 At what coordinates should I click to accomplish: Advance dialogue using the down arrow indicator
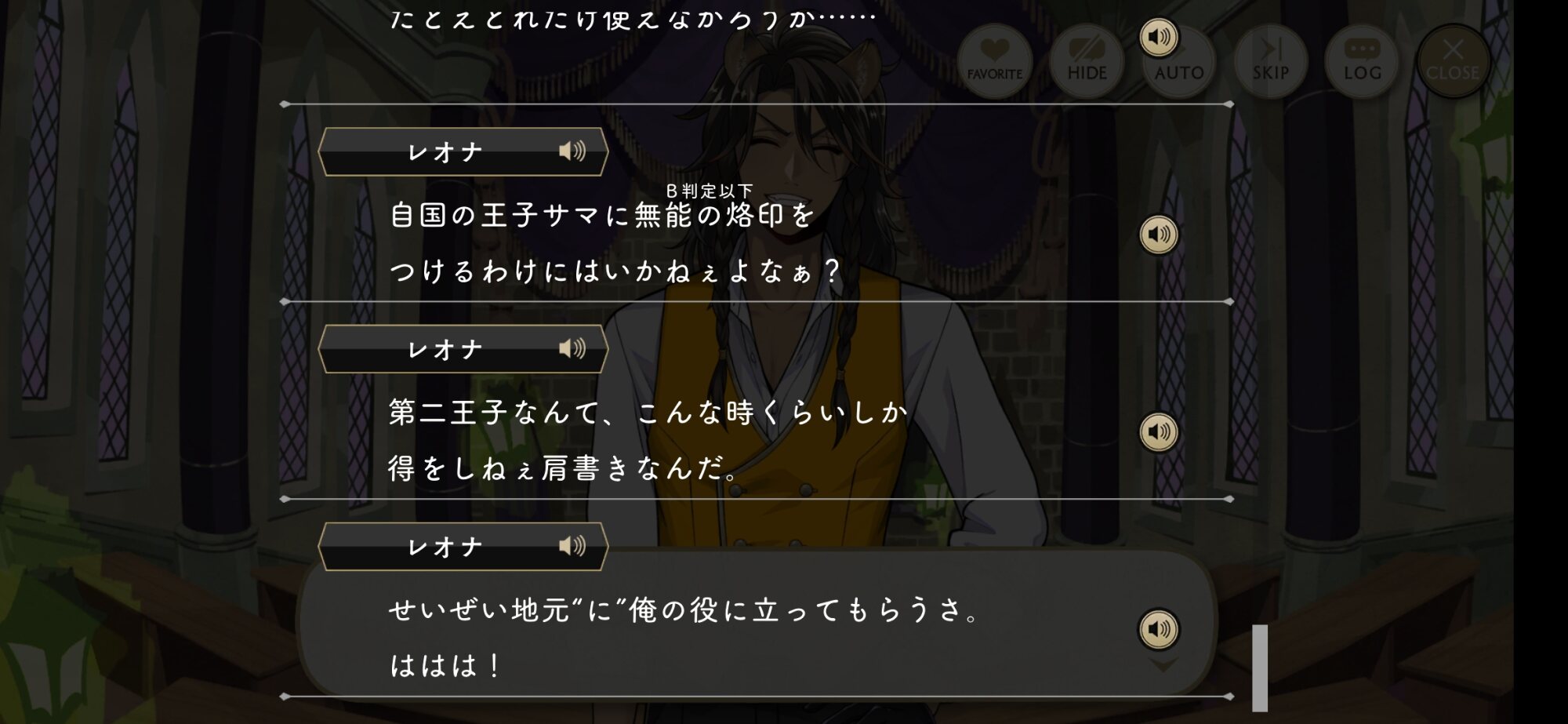click(1163, 665)
